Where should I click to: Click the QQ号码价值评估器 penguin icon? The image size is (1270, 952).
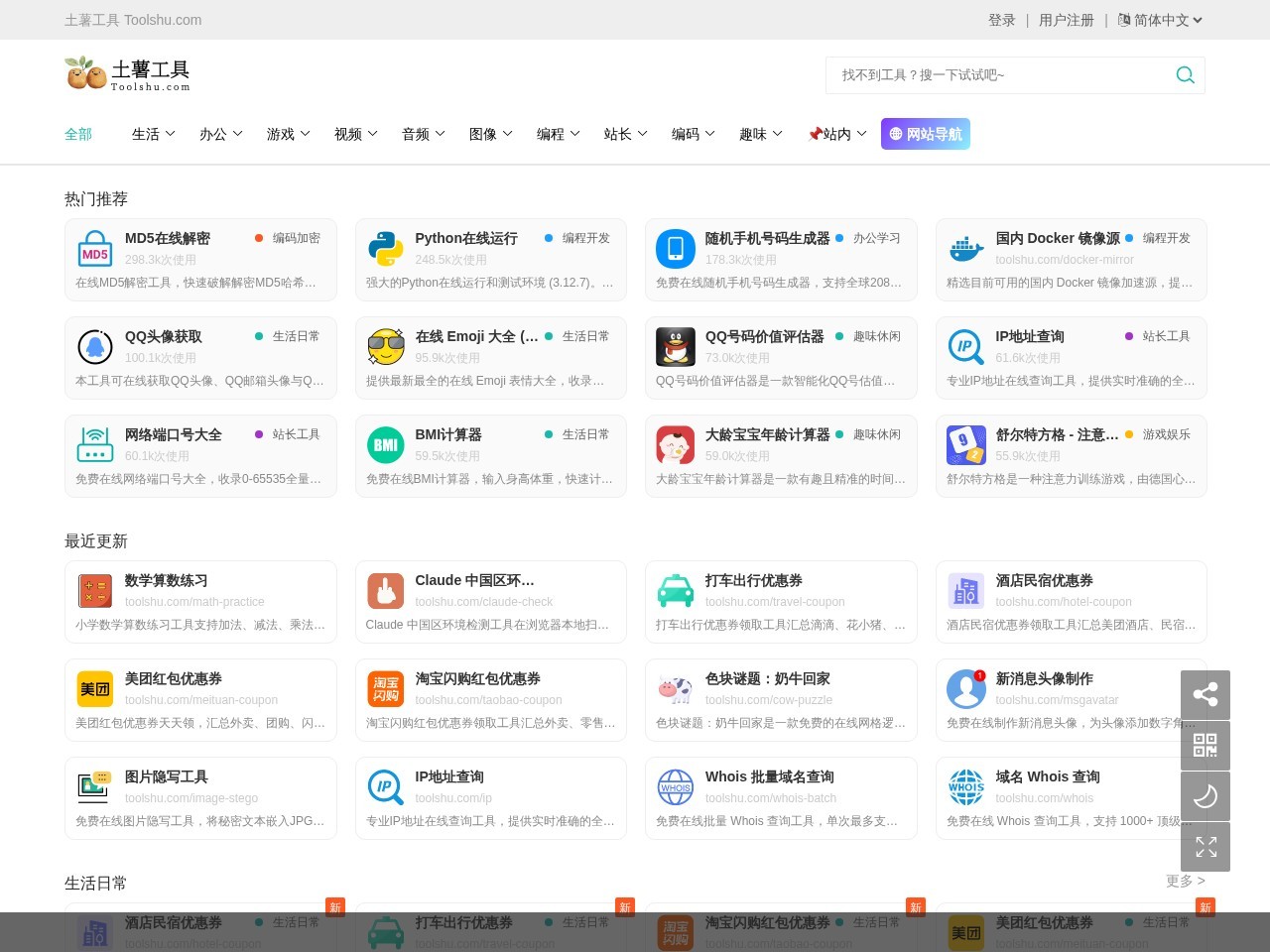click(x=676, y=346)
